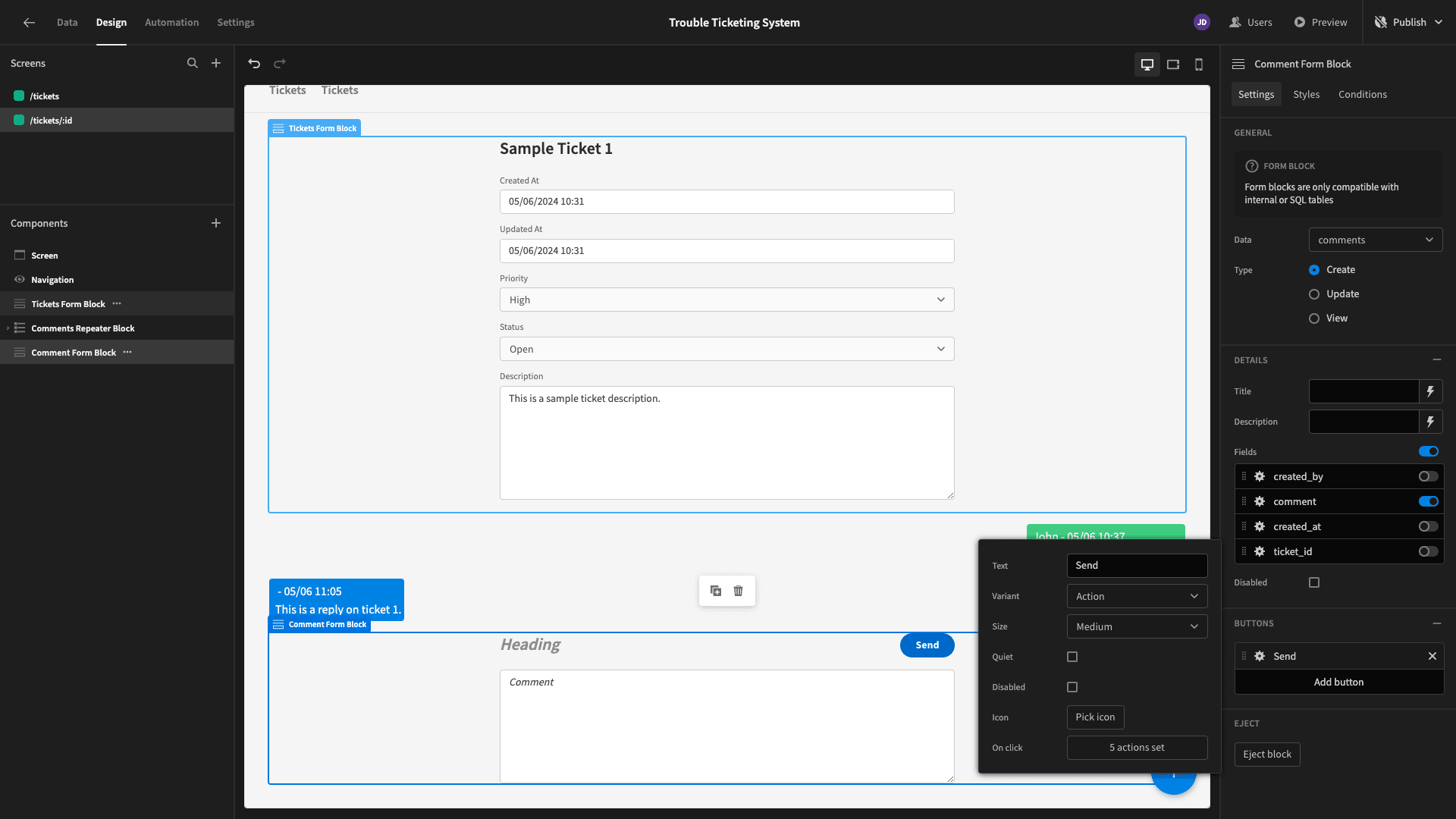Check the Disabled checkbox in button popup

click(1072, 687)
